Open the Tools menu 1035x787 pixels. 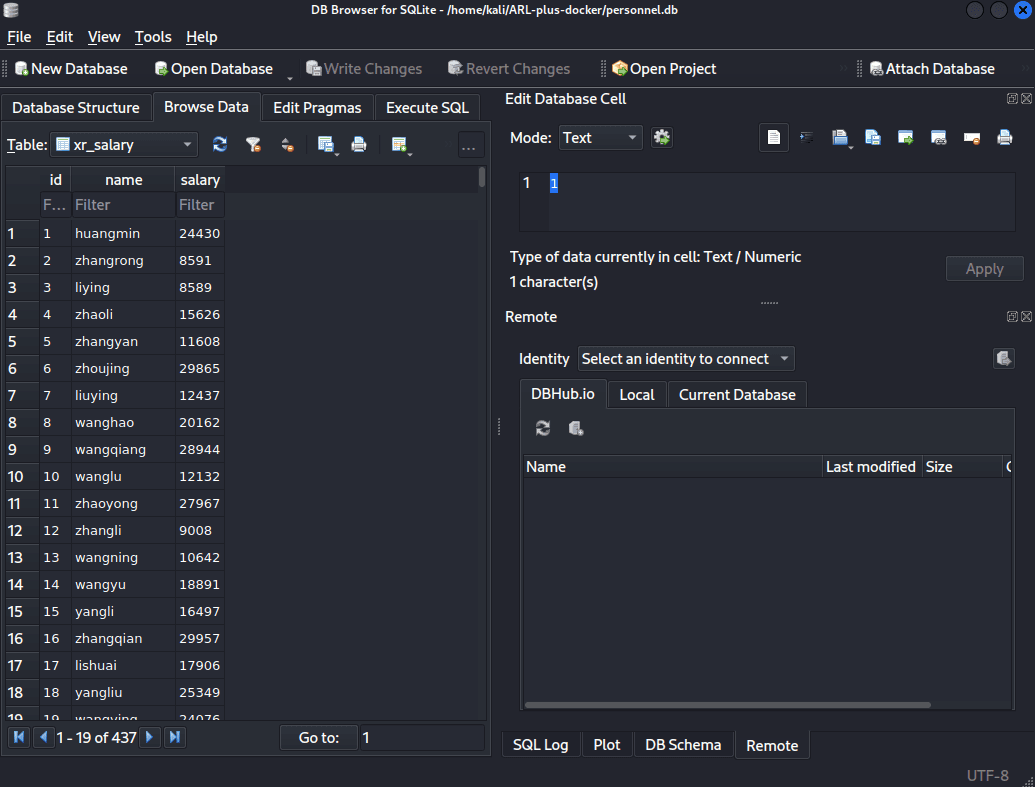153,37
